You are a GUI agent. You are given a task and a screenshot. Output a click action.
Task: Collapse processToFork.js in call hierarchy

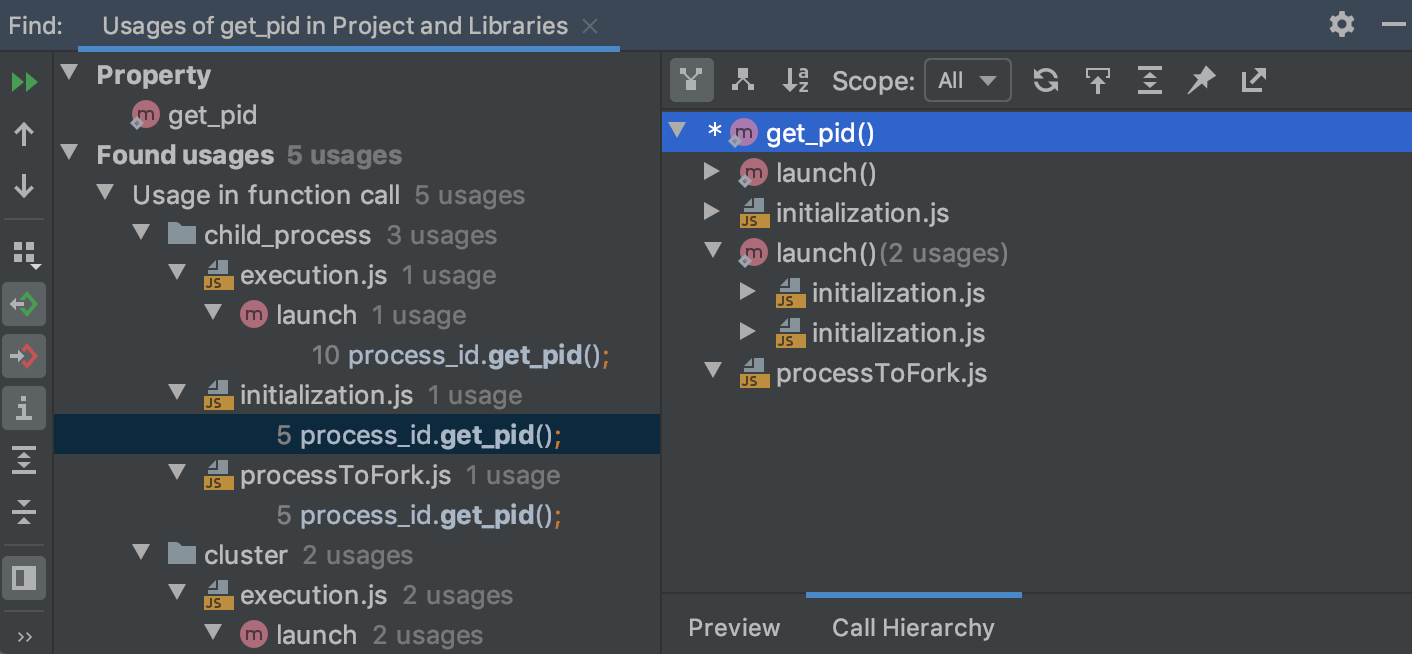[712, 371]
